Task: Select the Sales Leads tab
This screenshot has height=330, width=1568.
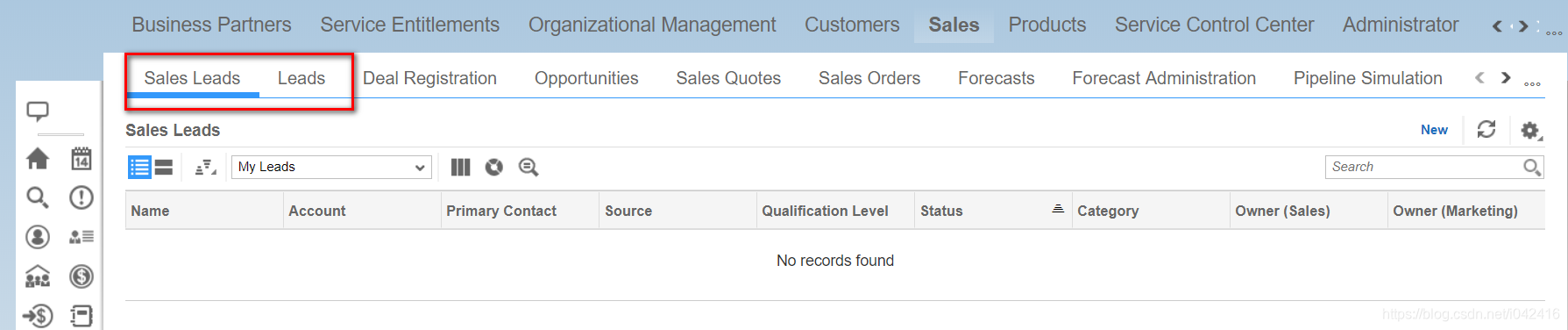Action: coord(192,78)
